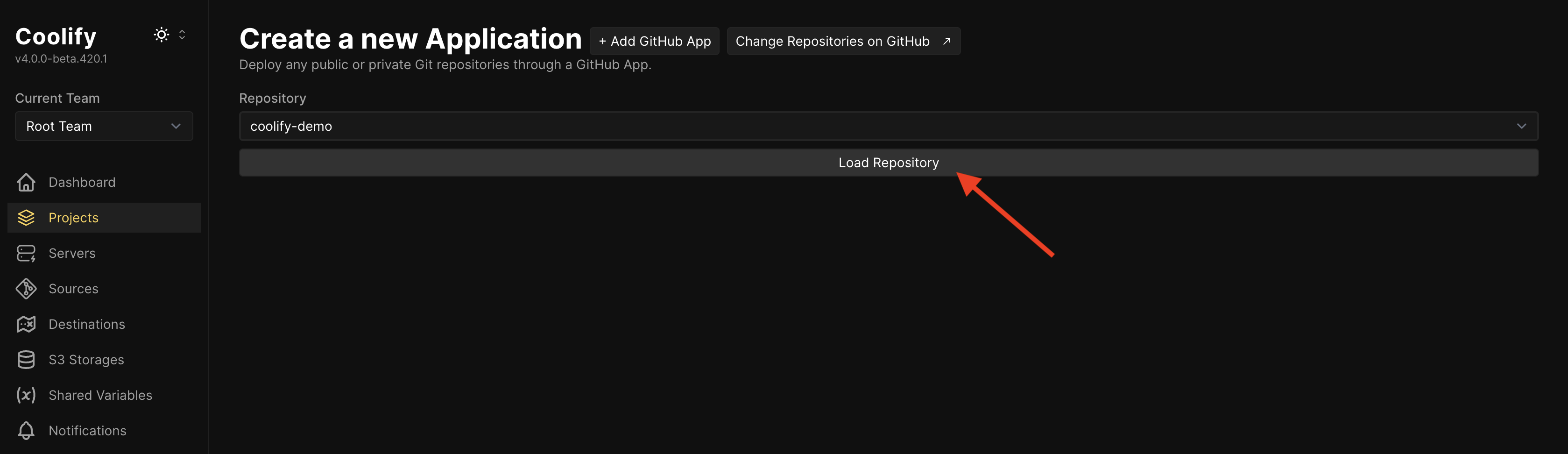Click the external link arrow icon
This screenshot has height=454, width=1568.
(x=946, y=42)
